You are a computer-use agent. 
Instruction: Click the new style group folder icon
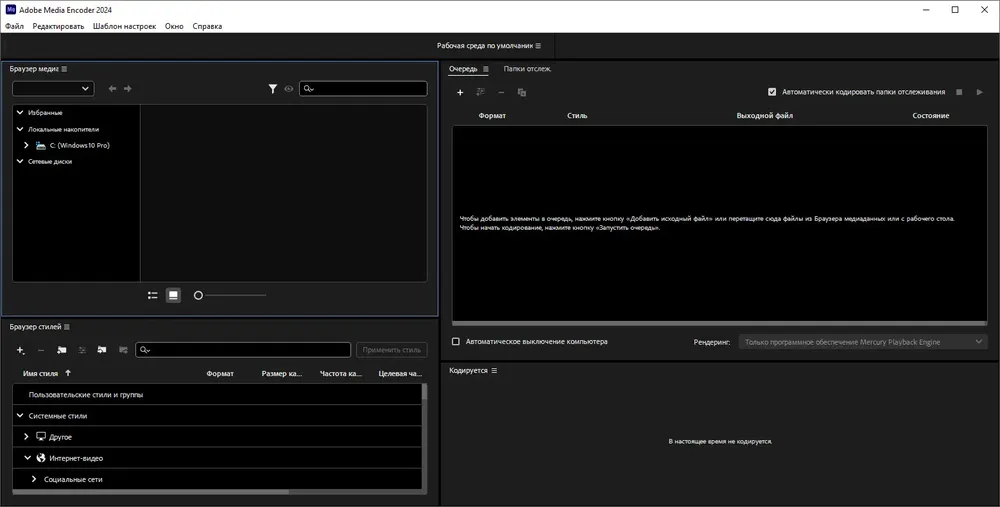[61, 350]
